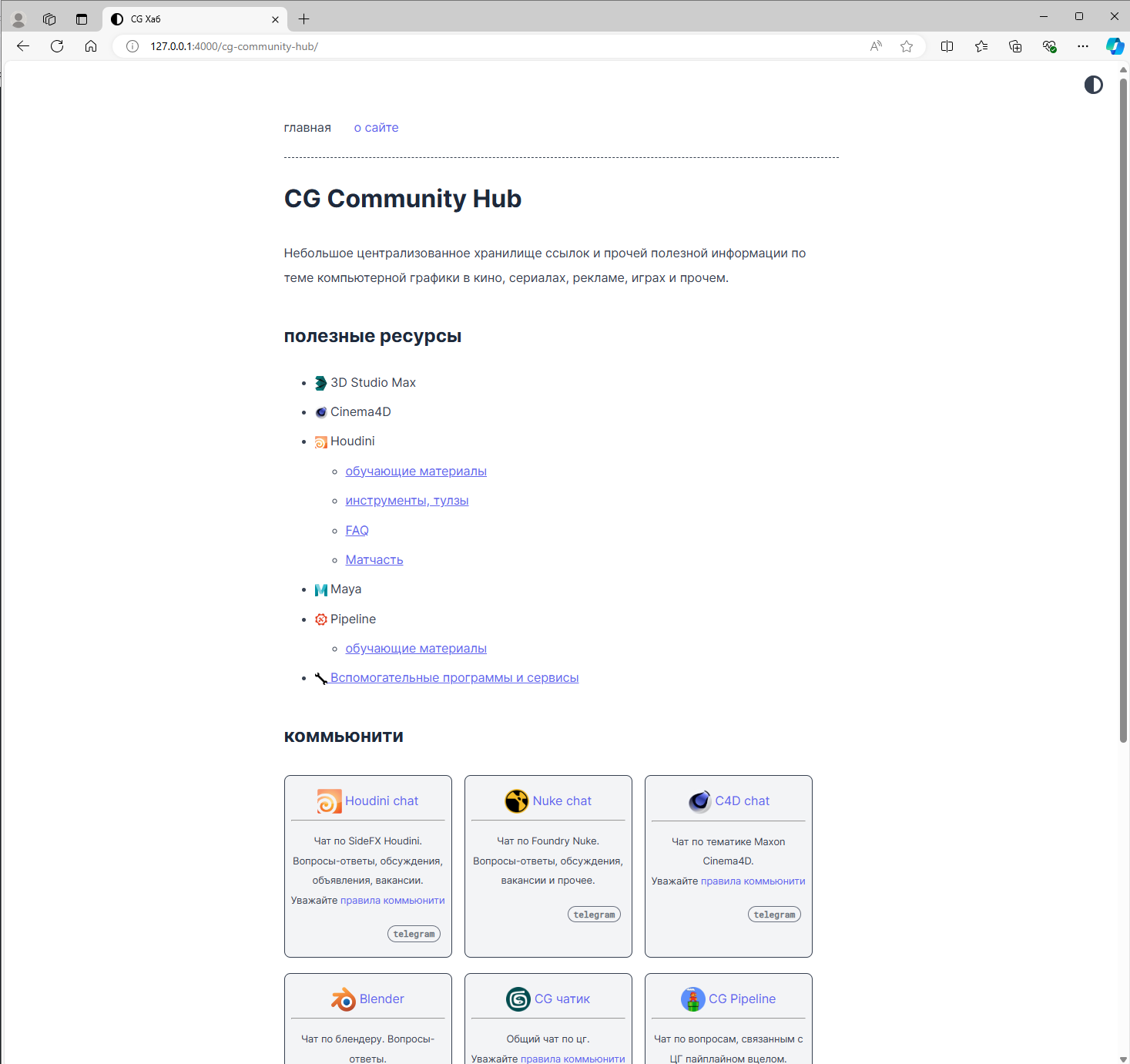This screenshot has height=1064, width=1130.
Task: Click telegram badge in Nuke chat card
Action: point(594,915)
